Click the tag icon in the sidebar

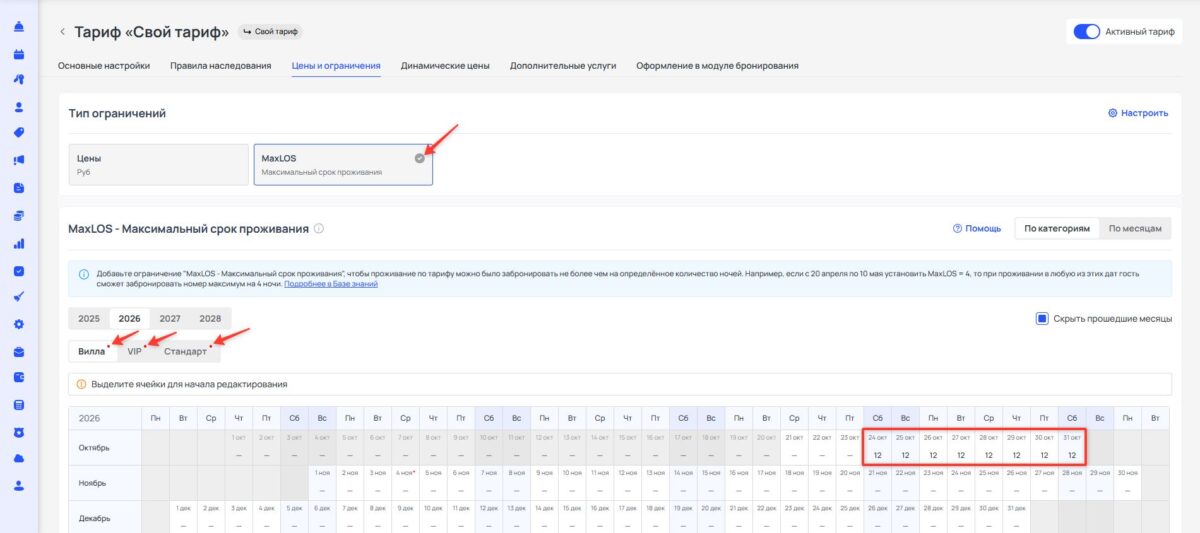(19, 133)
